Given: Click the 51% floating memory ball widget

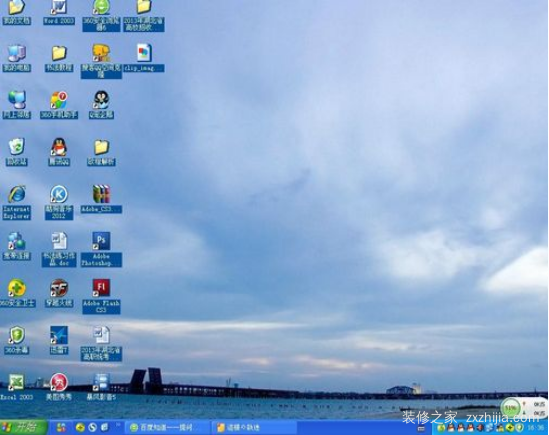Looking at the screenshot, I should click(x=510, y=408).
